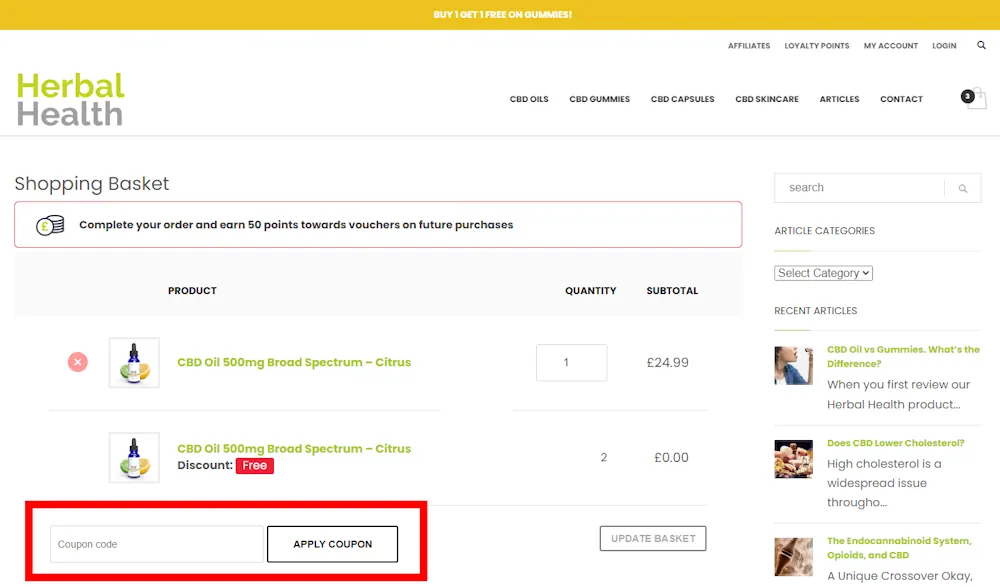This screenshot has width=1000, height=587.
Task: Click the Recent Articles heading
Action: (816, 311)
